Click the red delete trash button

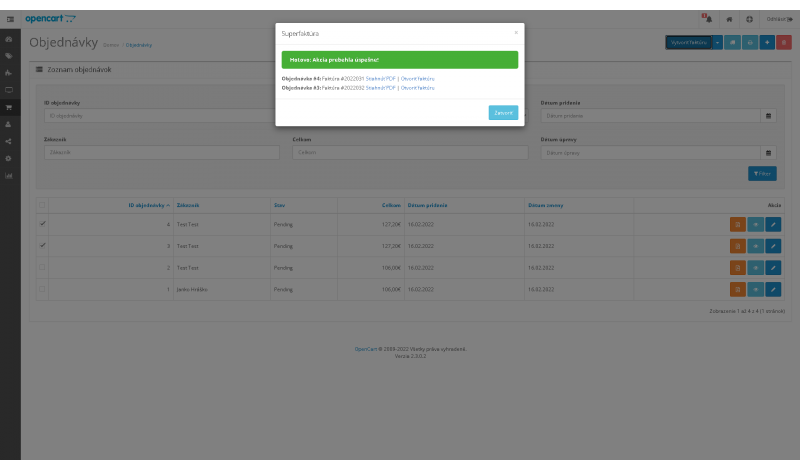click(784, 42)
